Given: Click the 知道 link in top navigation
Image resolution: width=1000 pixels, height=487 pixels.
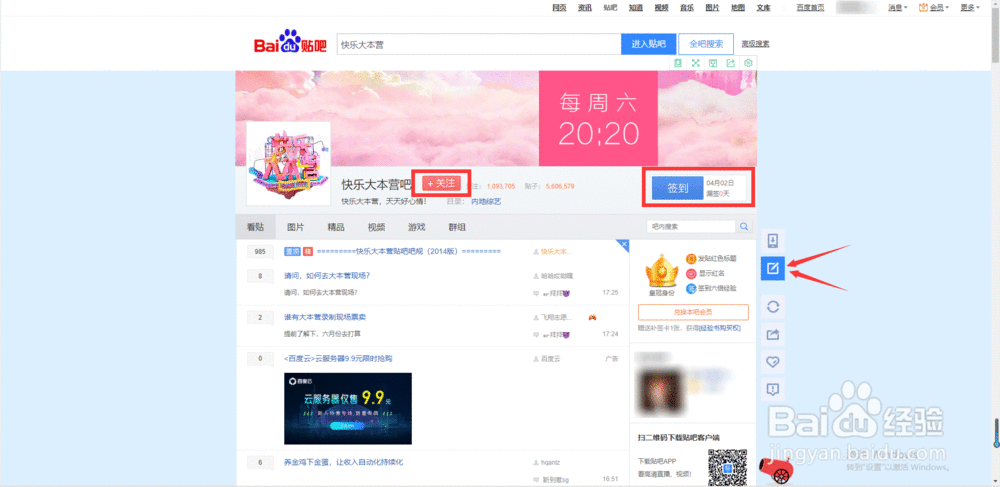Looking at the screenshot, I should pos(636,8).
